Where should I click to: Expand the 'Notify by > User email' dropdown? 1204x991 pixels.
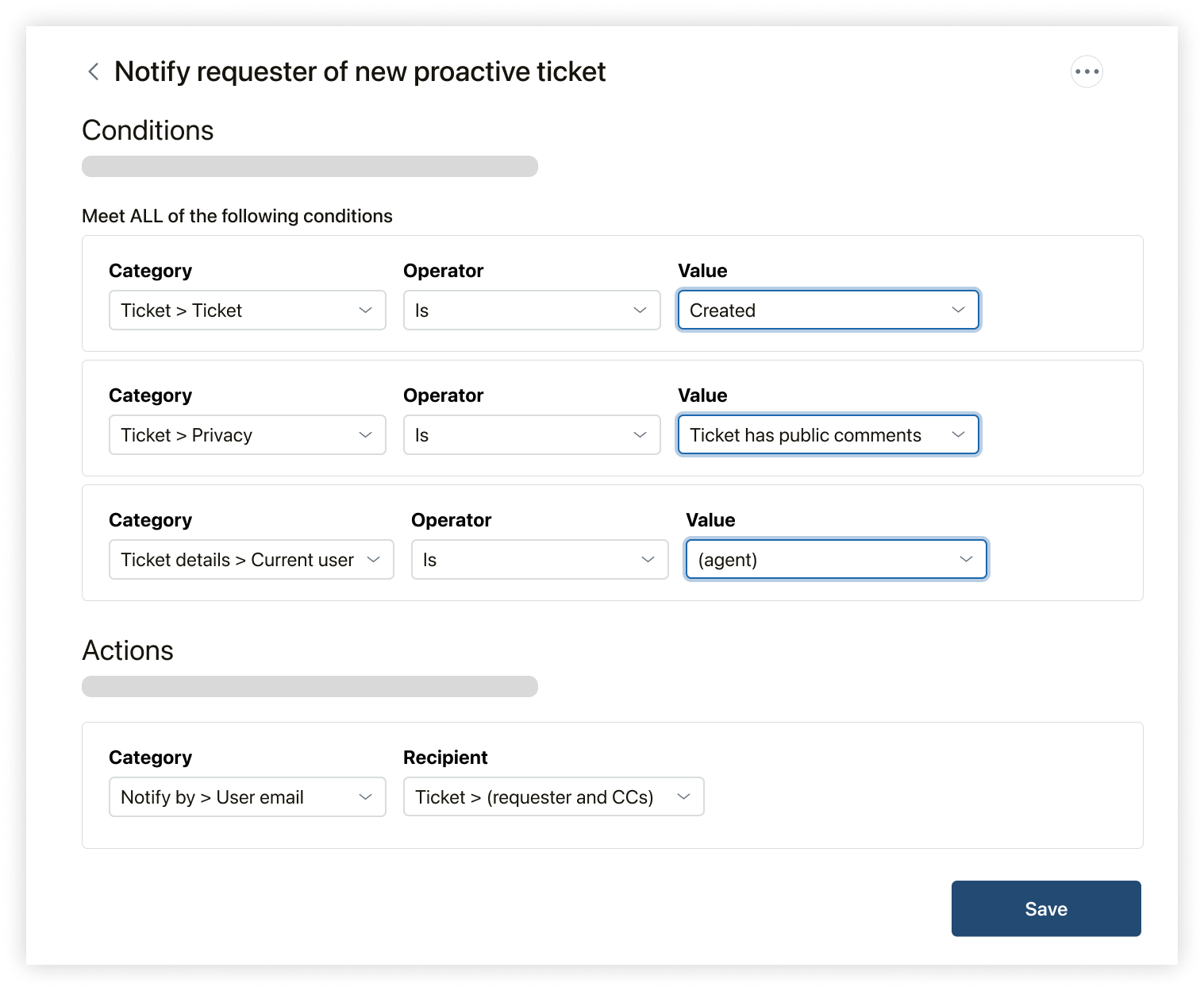point(247,797)
